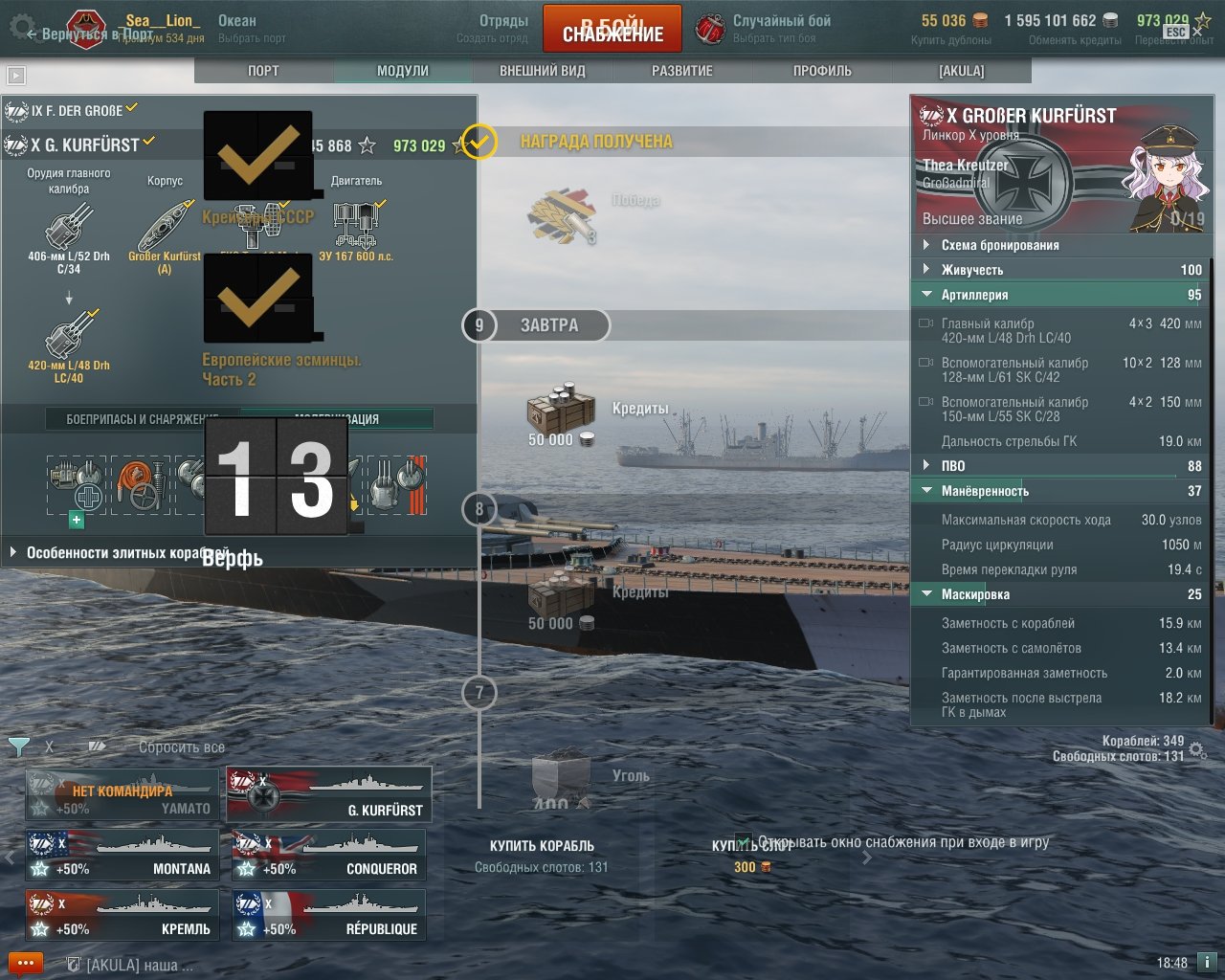Select the MONTANA ship thumbnail
Viewport: 1225px width, 980px height.
click(x=122, y=855)
